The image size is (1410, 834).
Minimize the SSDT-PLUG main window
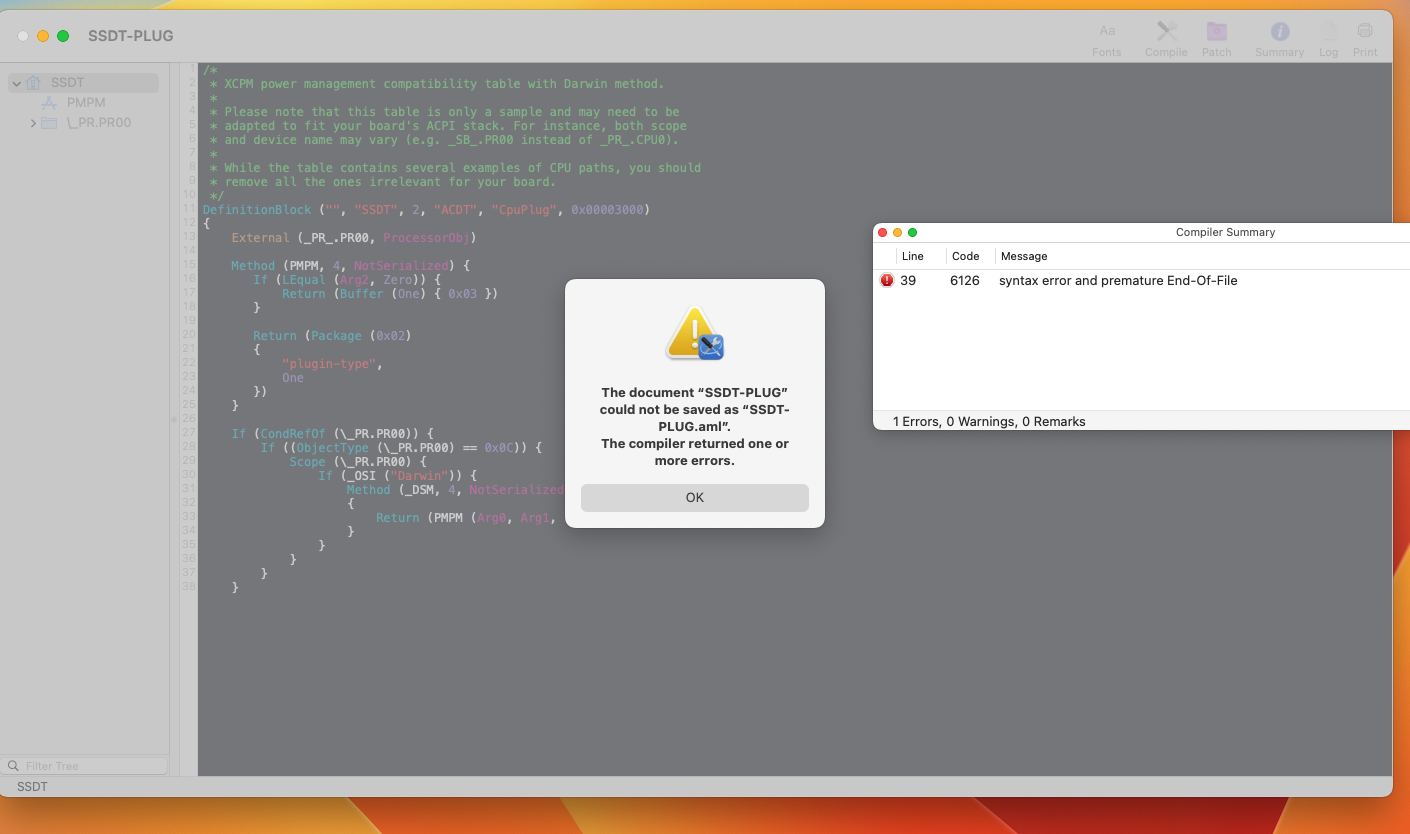click(43, 36)
